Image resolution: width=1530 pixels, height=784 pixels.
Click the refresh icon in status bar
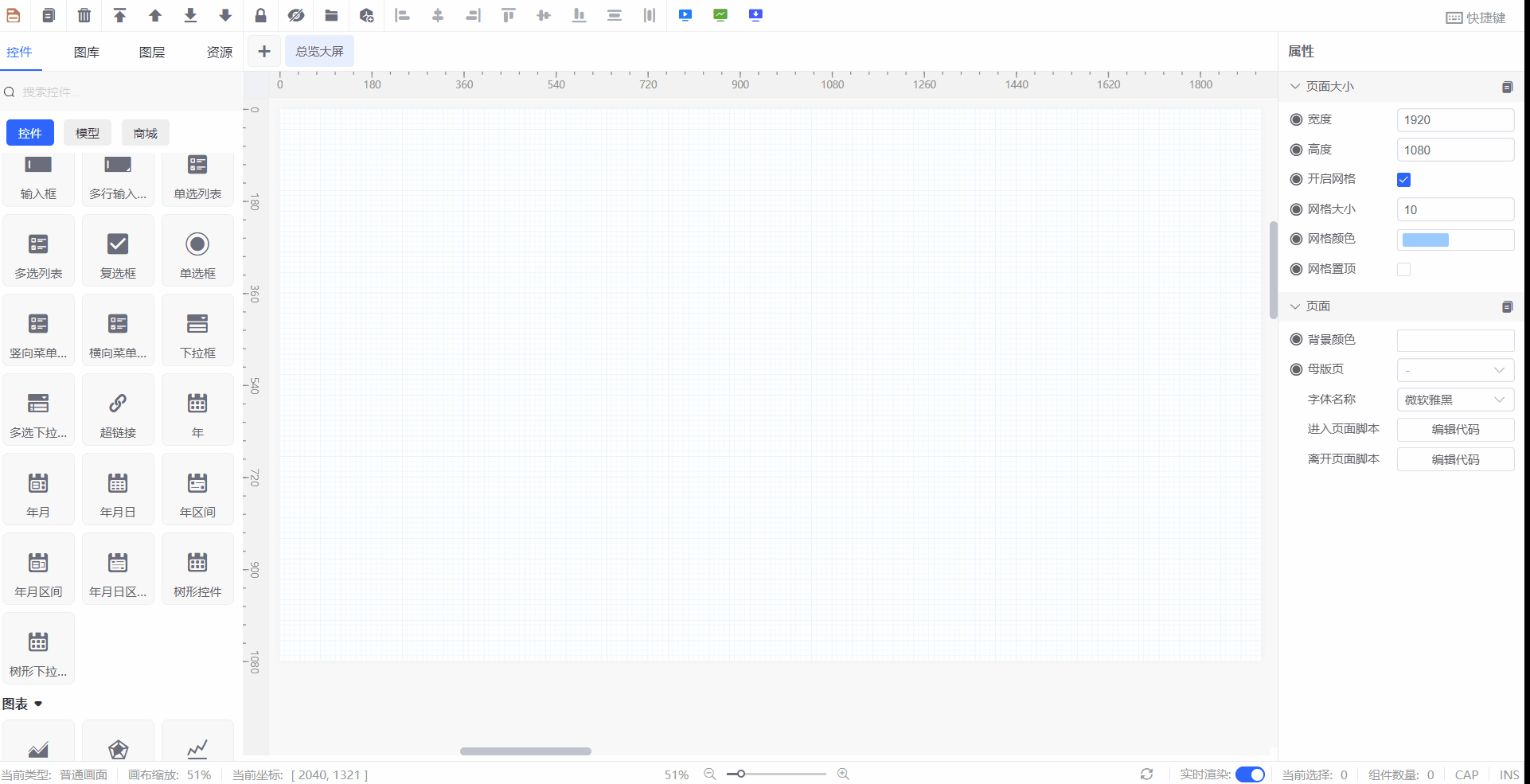point(1146,774)
